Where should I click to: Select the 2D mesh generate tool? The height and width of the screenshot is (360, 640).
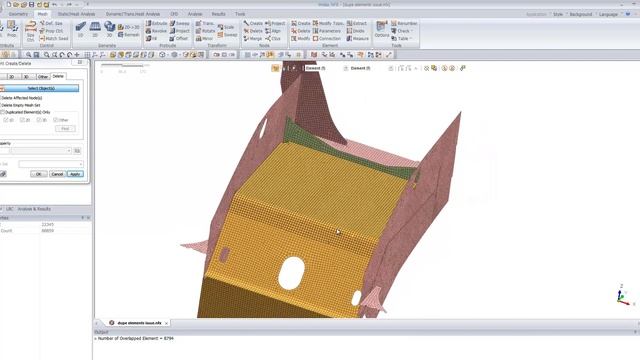point(95,30)
